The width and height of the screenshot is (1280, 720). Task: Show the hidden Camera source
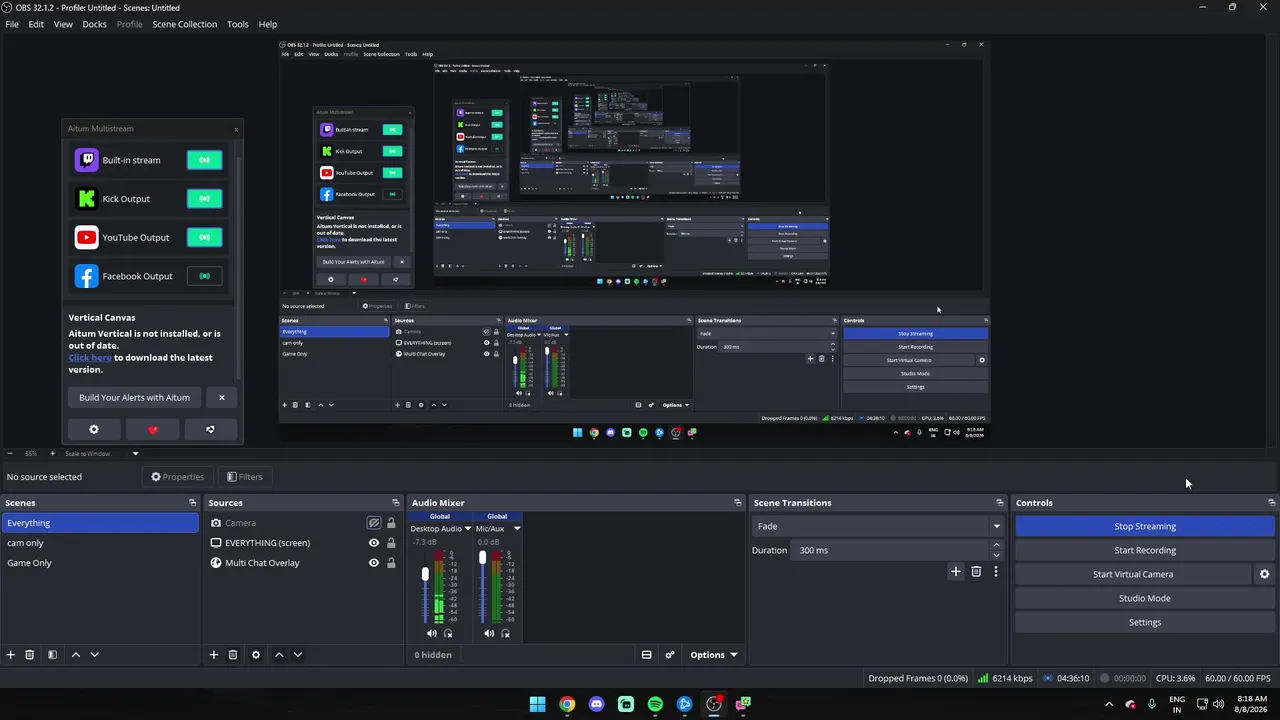(x=374, y=523)
